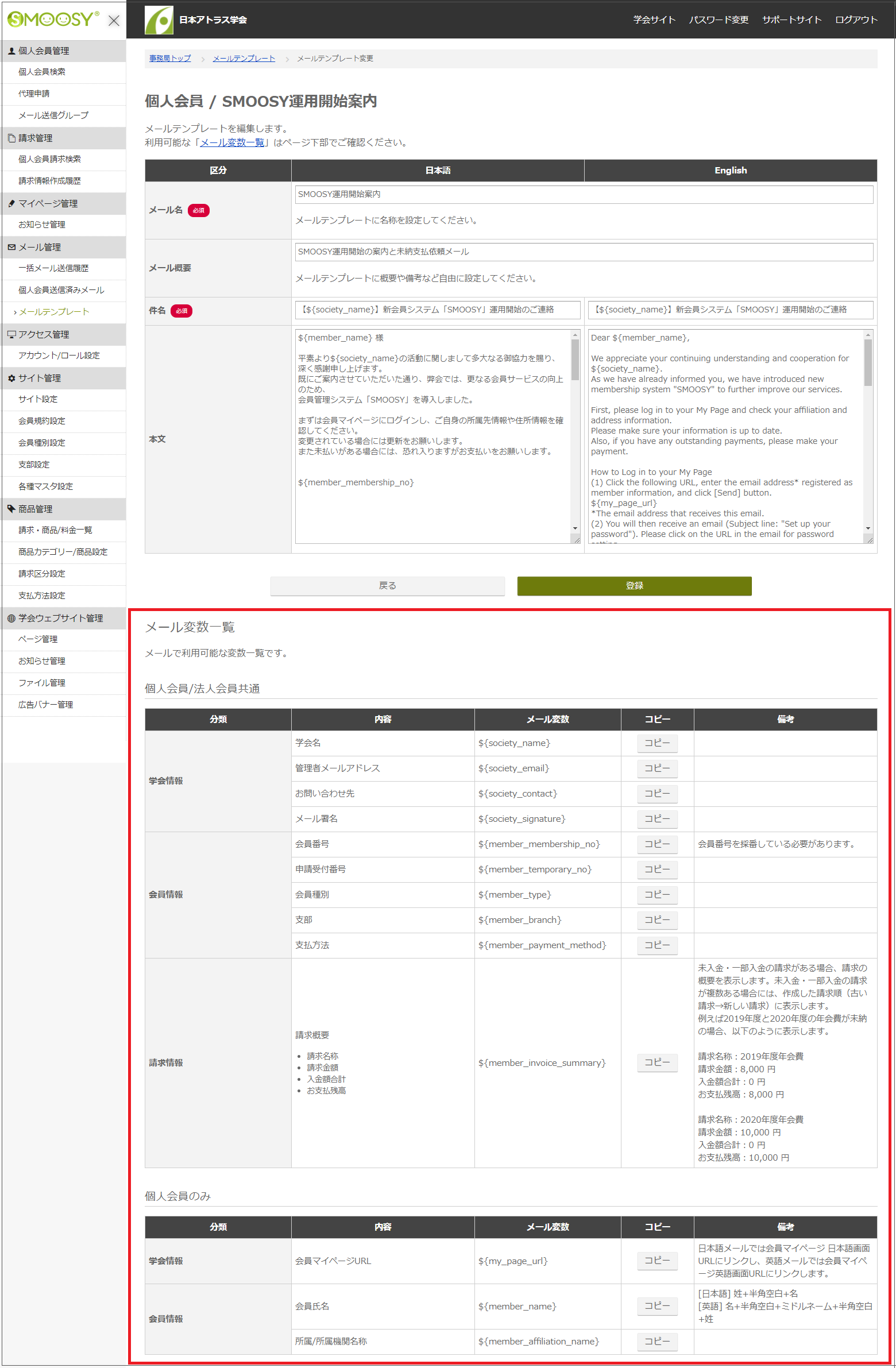896x1368 pixels.
Task: Copy the ${member_invoice_summary} variable
Action: (x=658, y=1064)
